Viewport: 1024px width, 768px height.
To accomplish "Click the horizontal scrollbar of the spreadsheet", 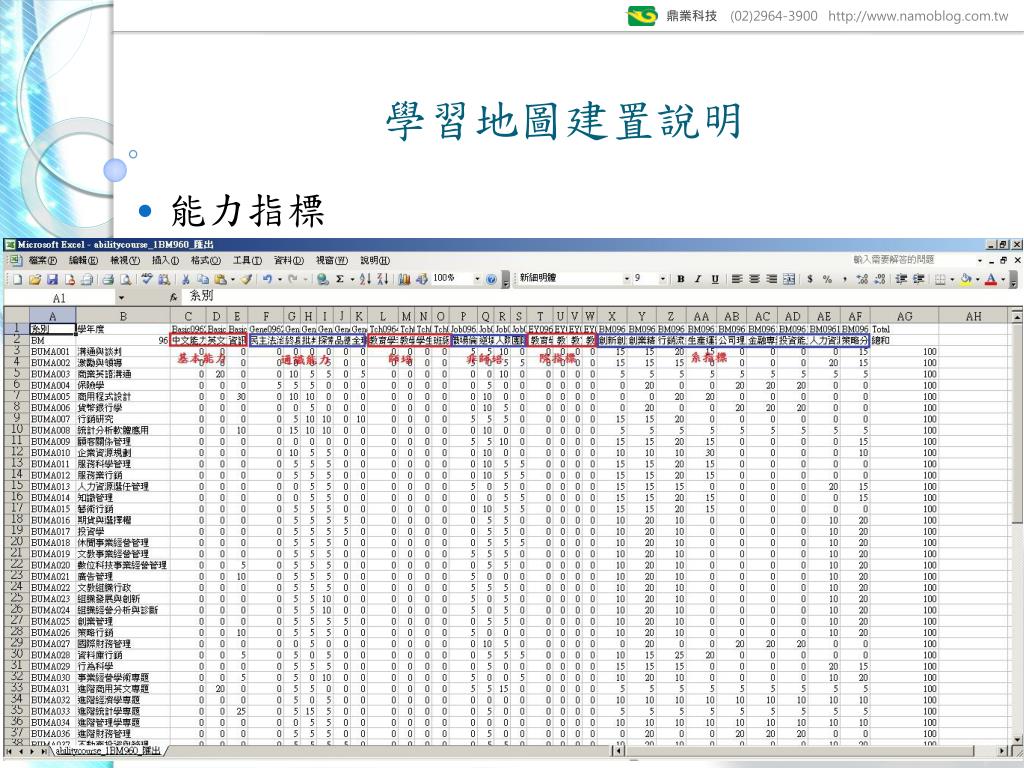I will (x=812, y=751).
